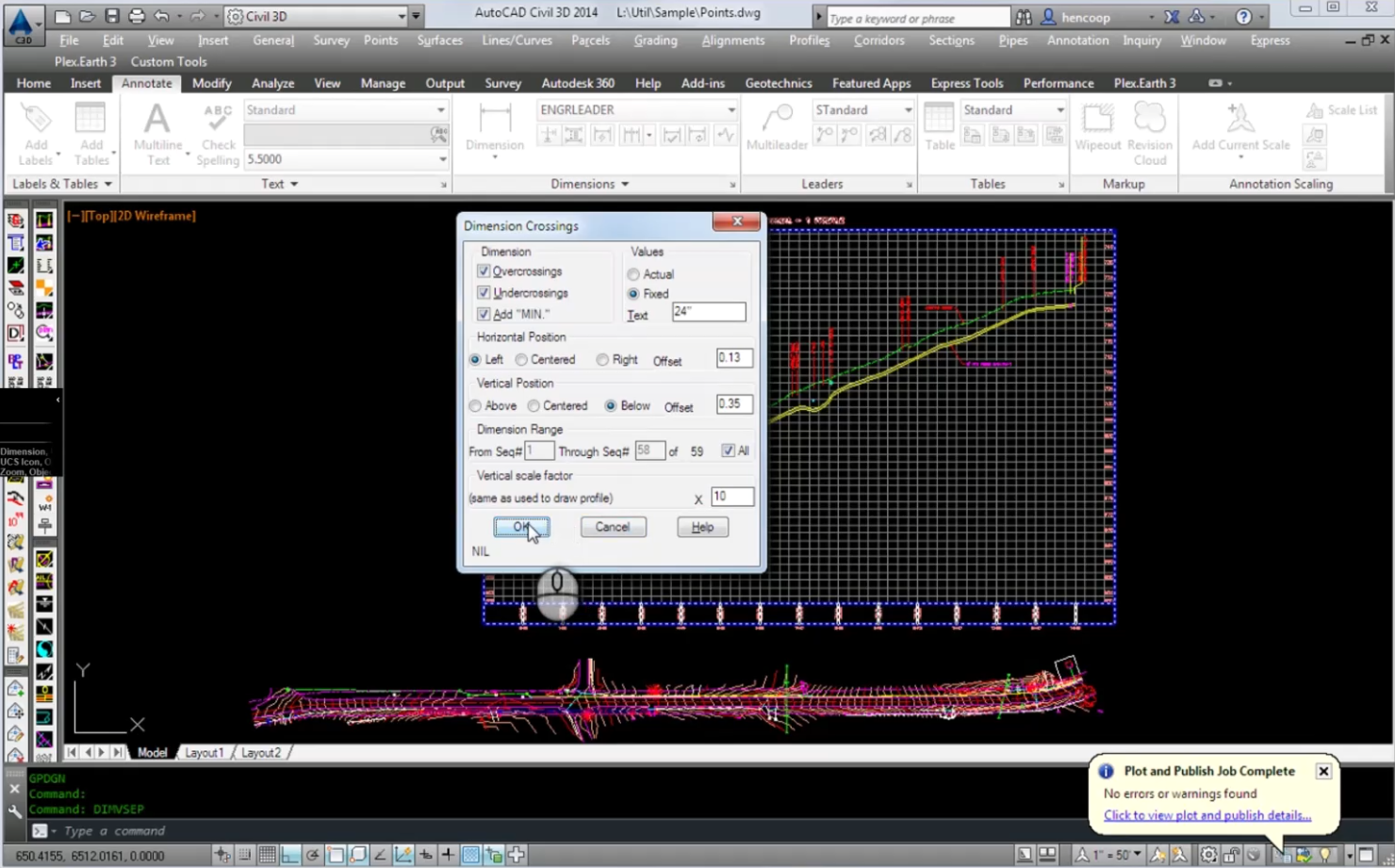
Task: Click the Multileader tool
Action: pyautogui.click(x=777, y=128)
